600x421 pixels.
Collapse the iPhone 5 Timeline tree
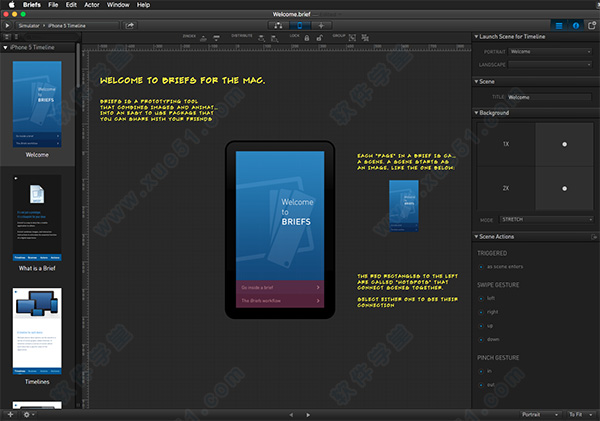click(x=5, y=47)
